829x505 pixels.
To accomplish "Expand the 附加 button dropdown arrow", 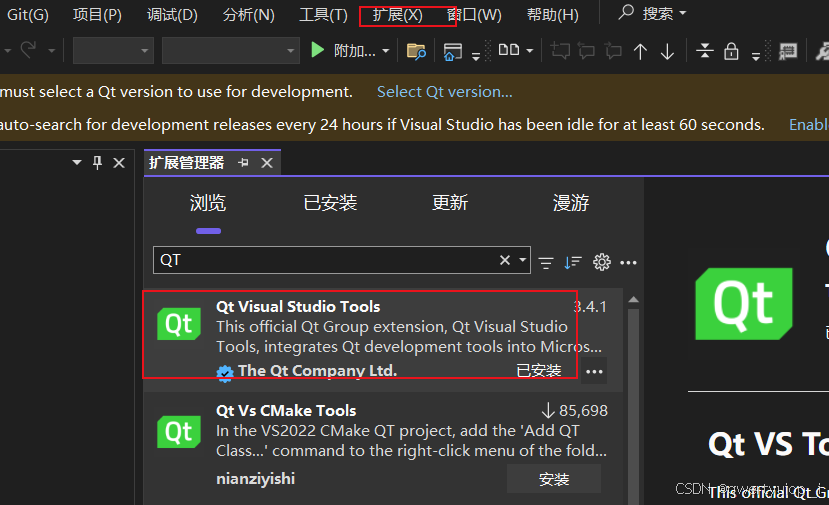I will point(385,51).
